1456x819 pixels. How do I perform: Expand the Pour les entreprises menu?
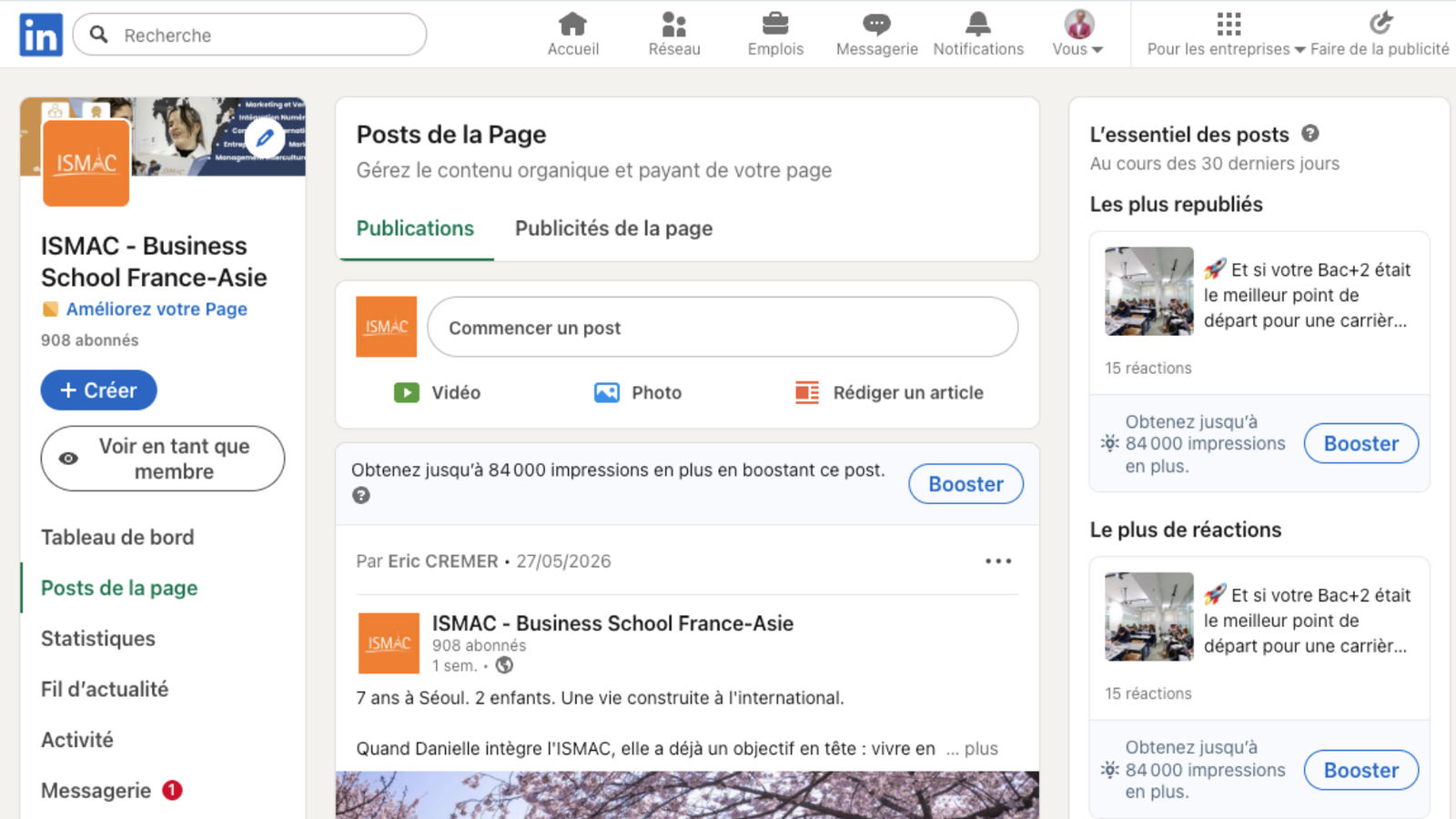pos(1226,49)
